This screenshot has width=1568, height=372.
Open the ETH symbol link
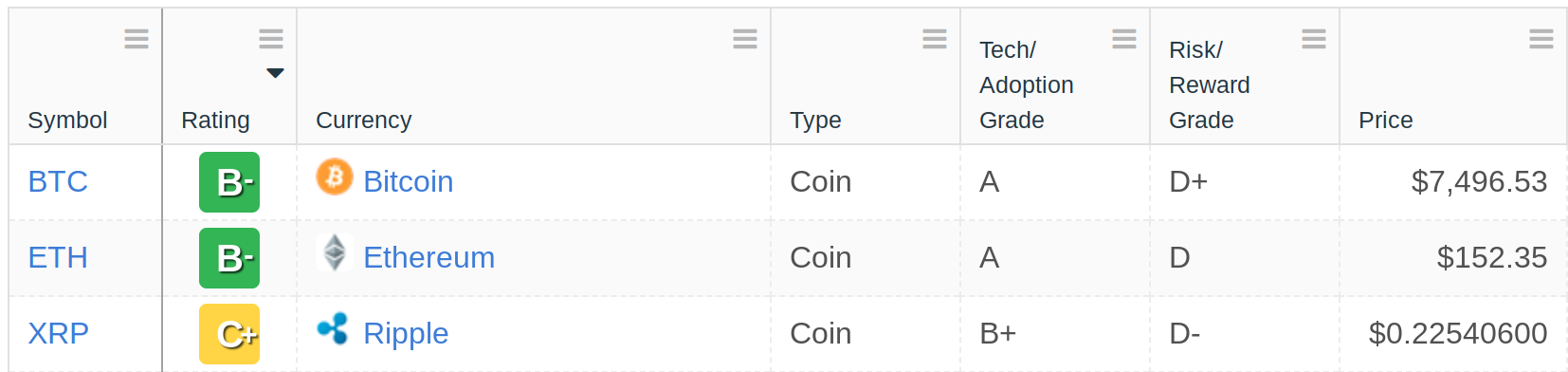coord(58,257)
